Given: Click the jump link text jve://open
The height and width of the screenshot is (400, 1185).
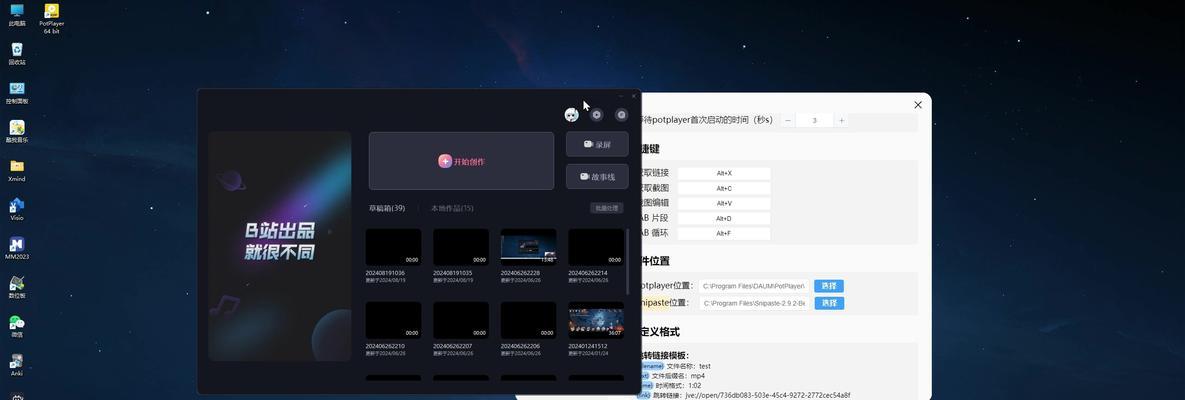Looking at the screenshot, I should pyautogui.click(x=767, y=395).
